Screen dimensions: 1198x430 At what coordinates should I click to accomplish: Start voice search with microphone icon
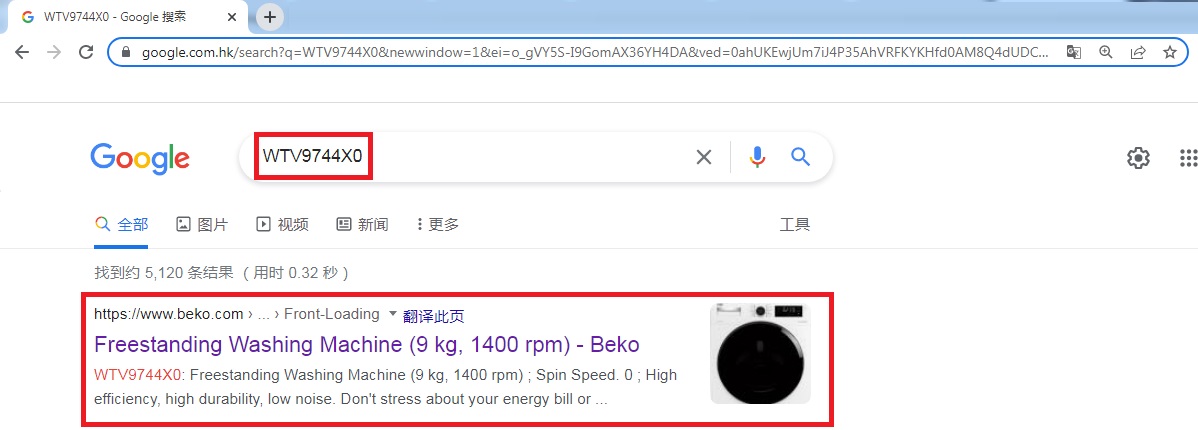tap(757, 157)
